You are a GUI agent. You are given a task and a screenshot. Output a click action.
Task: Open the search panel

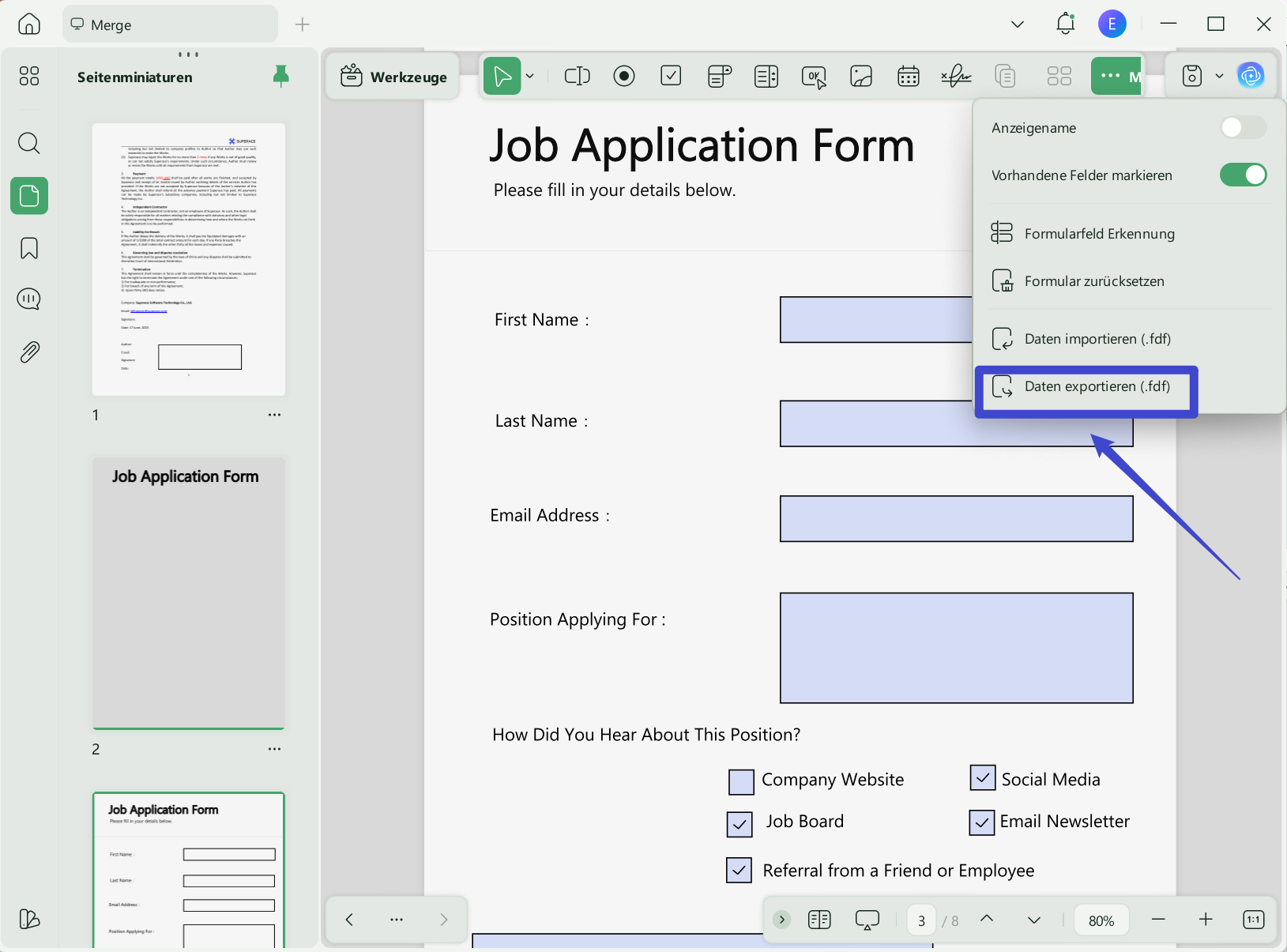pyautogui.click(x=28, y=143)
